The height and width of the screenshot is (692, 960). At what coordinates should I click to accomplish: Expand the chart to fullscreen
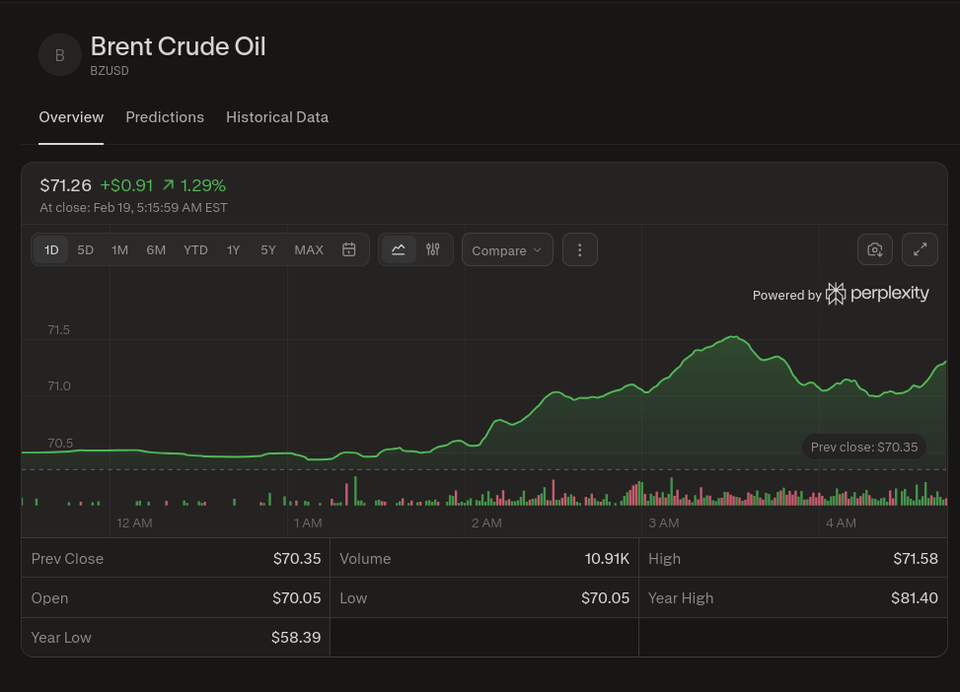[x=920, y=250]
